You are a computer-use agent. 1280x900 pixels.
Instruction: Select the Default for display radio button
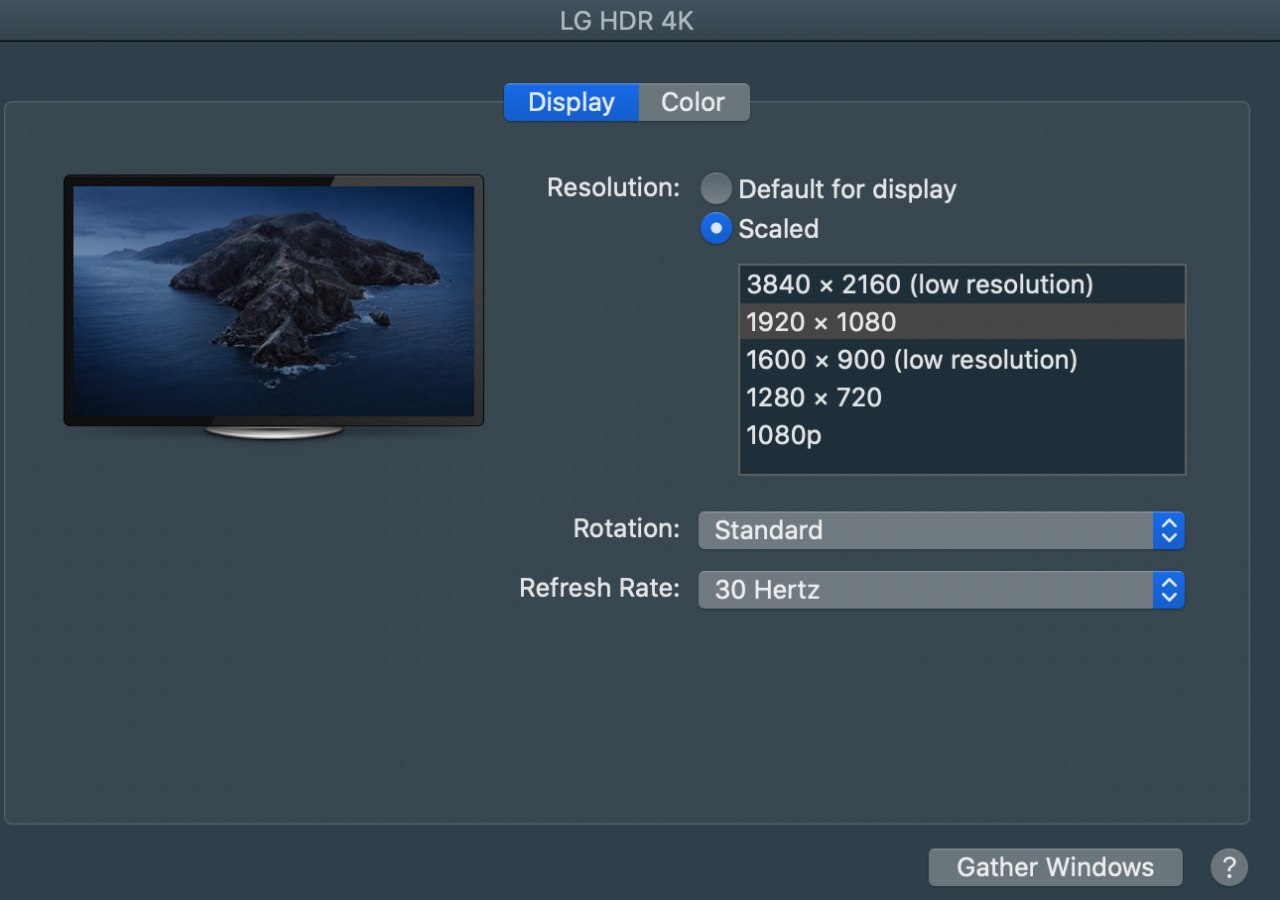[x=716, y=189]
